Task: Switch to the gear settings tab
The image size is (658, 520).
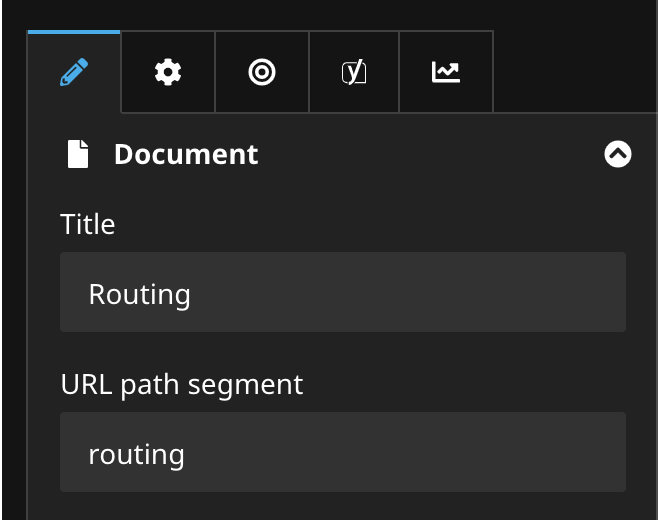Action: (168, 72)
